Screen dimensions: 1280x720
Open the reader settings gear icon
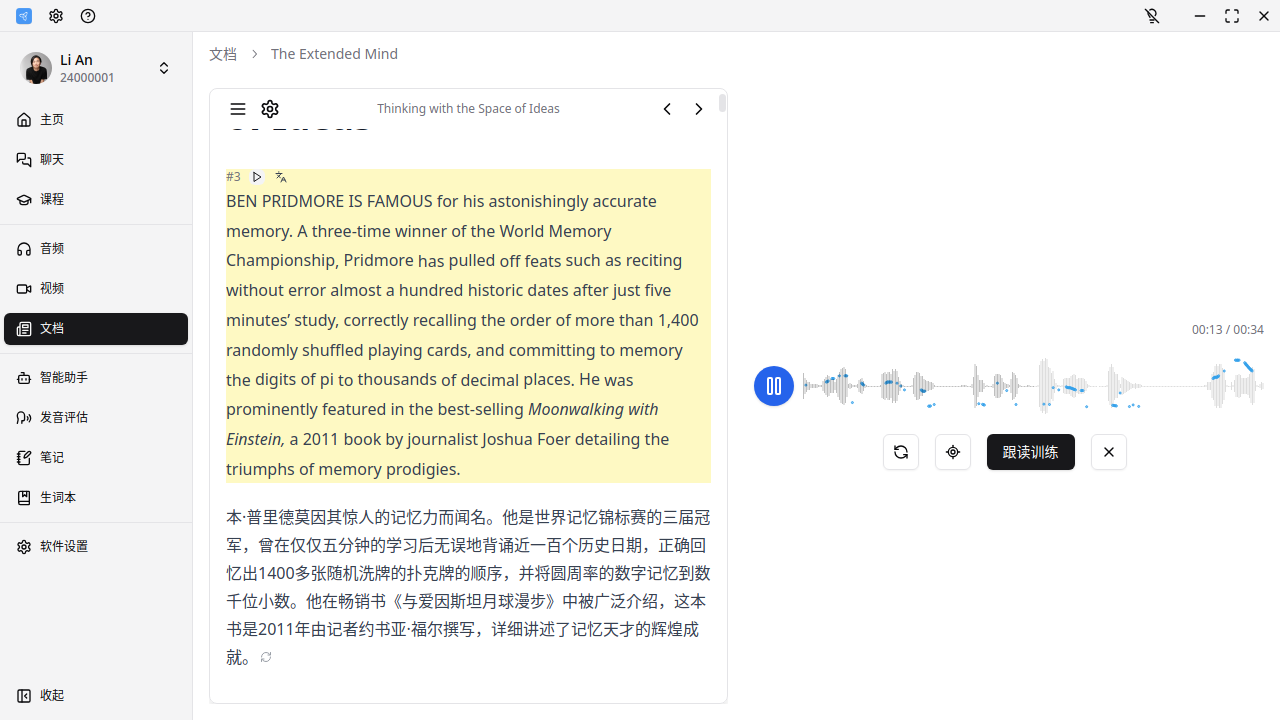click(270, 109)
